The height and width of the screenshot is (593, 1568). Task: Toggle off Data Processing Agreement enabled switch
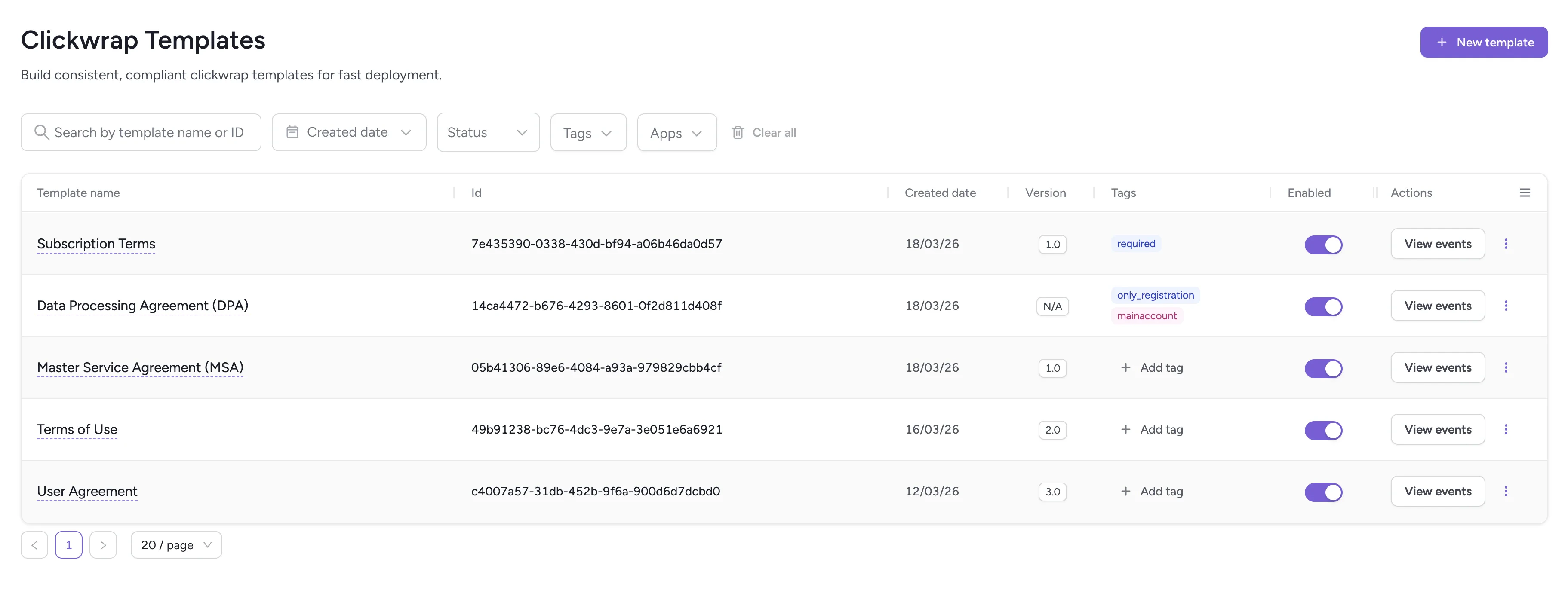[x=1323, y=306]
